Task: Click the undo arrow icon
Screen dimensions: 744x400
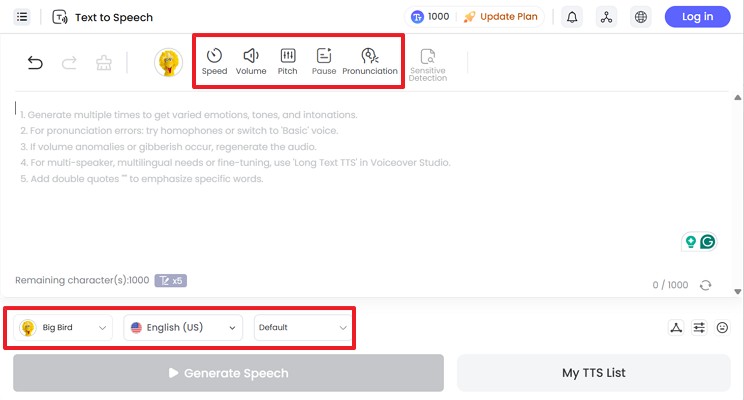Action: pos(35,63)
